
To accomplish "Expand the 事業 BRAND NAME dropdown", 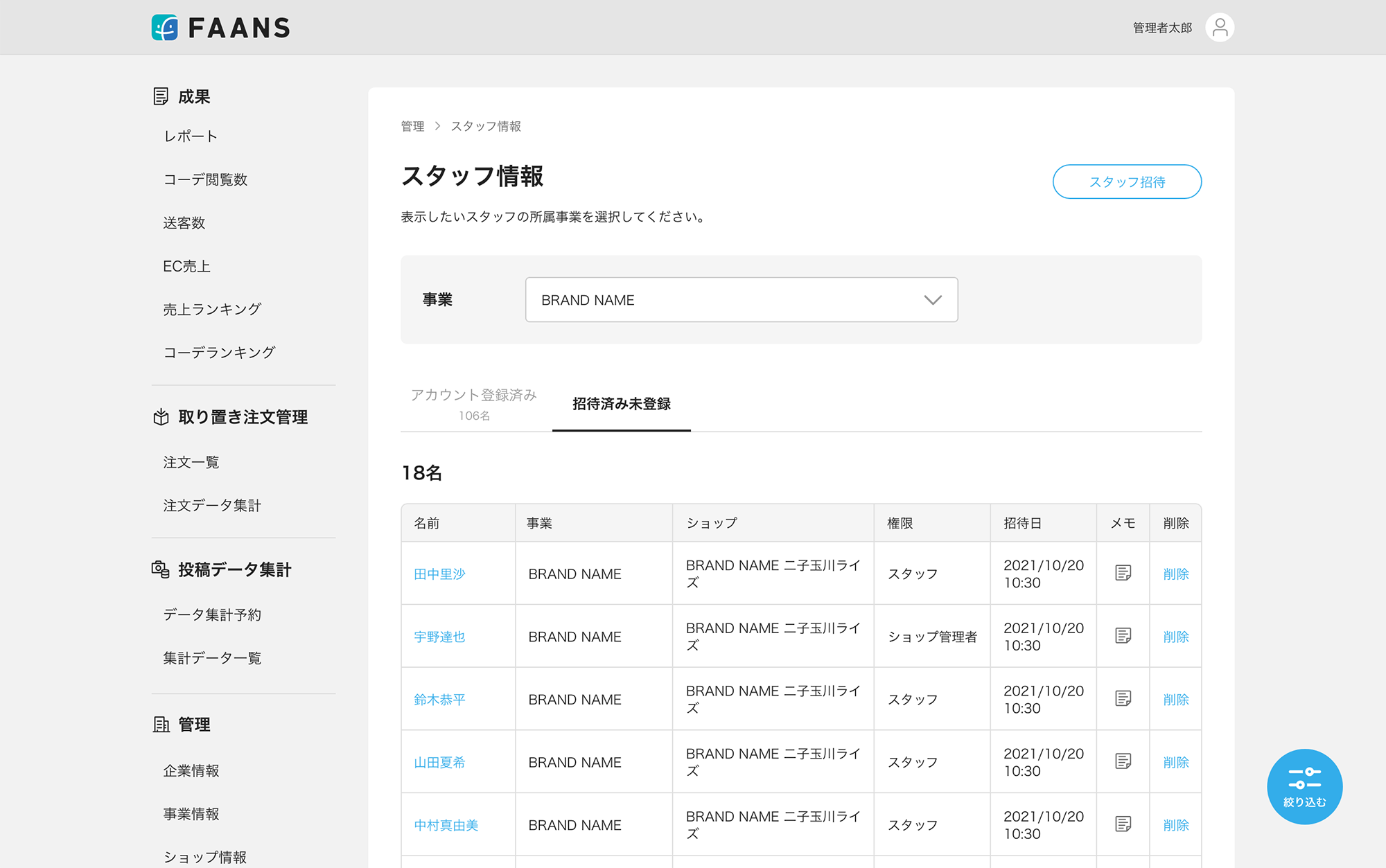I will click(741, 300).
